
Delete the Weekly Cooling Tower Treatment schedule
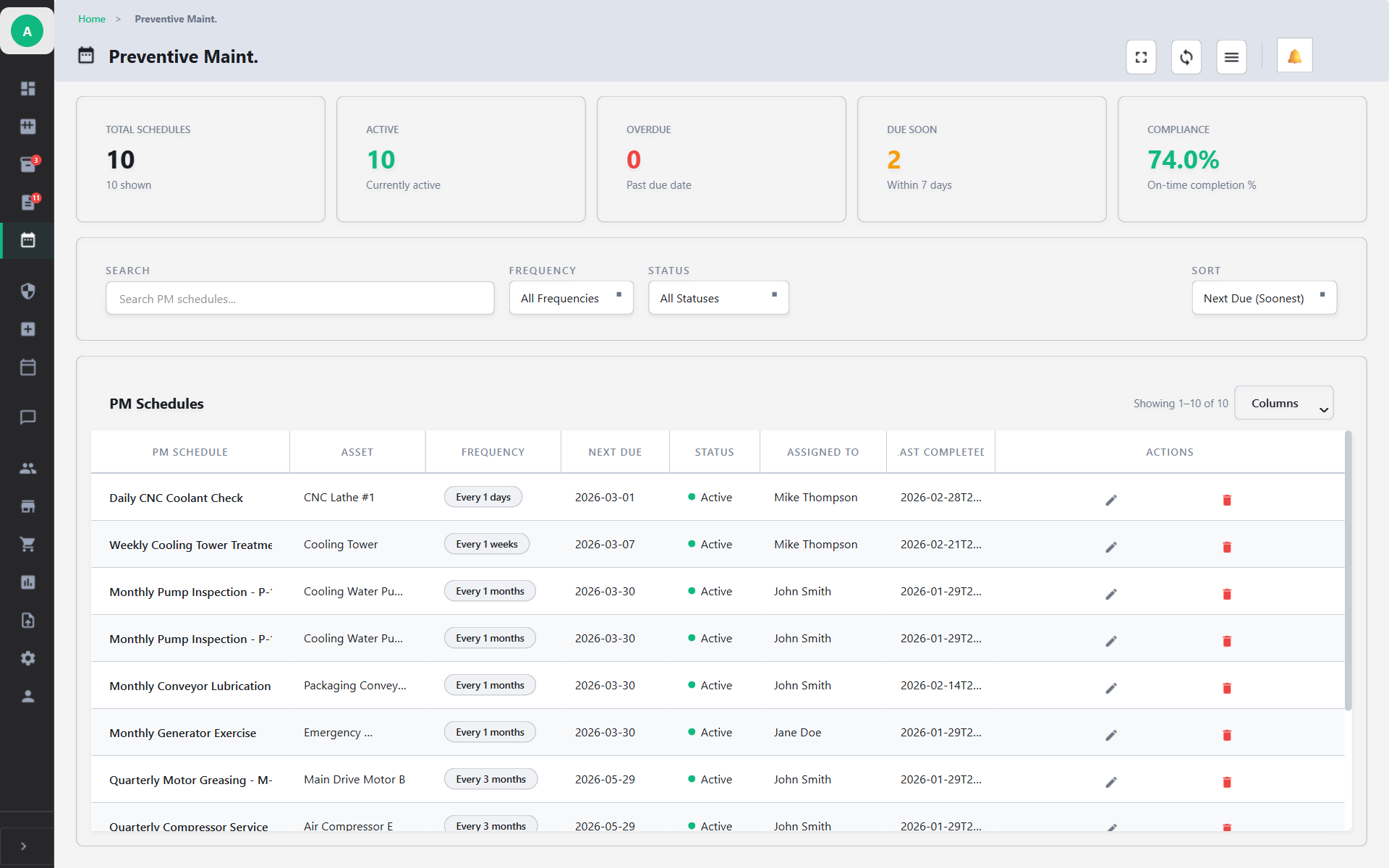click(1227, 548)
